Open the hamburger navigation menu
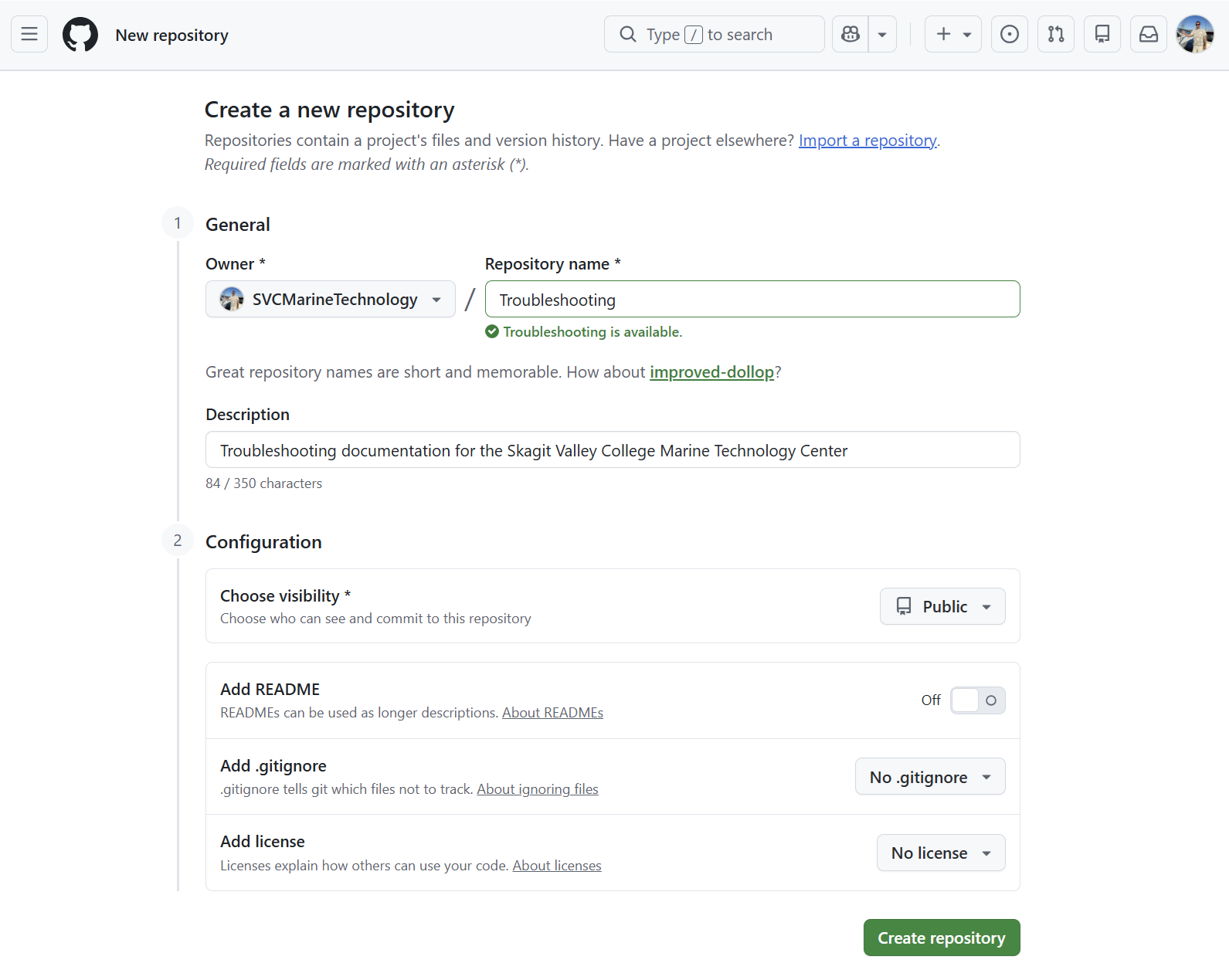1229x980 pixels. pos(29,35)
